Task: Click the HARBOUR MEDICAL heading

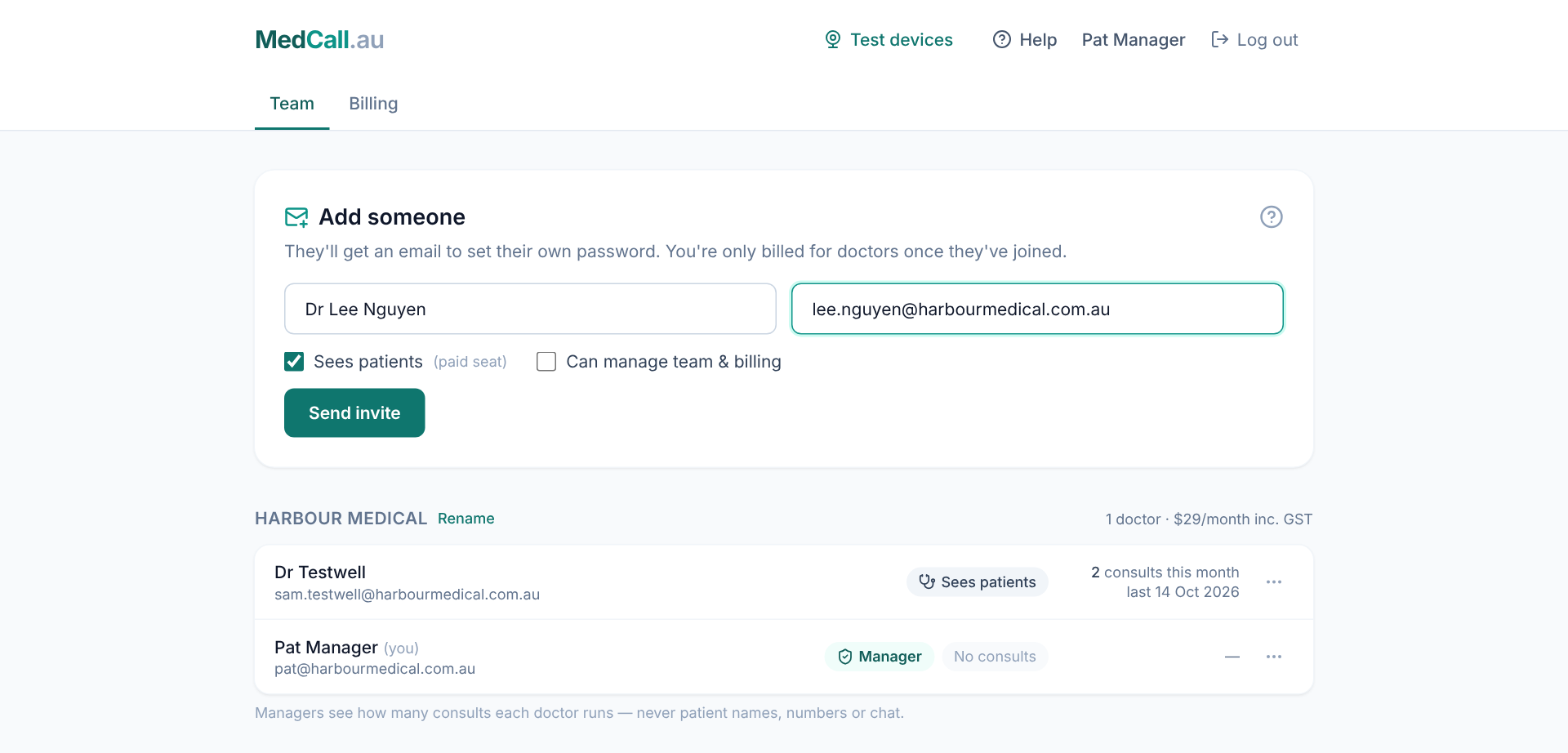Action: (x=341, y=519)
